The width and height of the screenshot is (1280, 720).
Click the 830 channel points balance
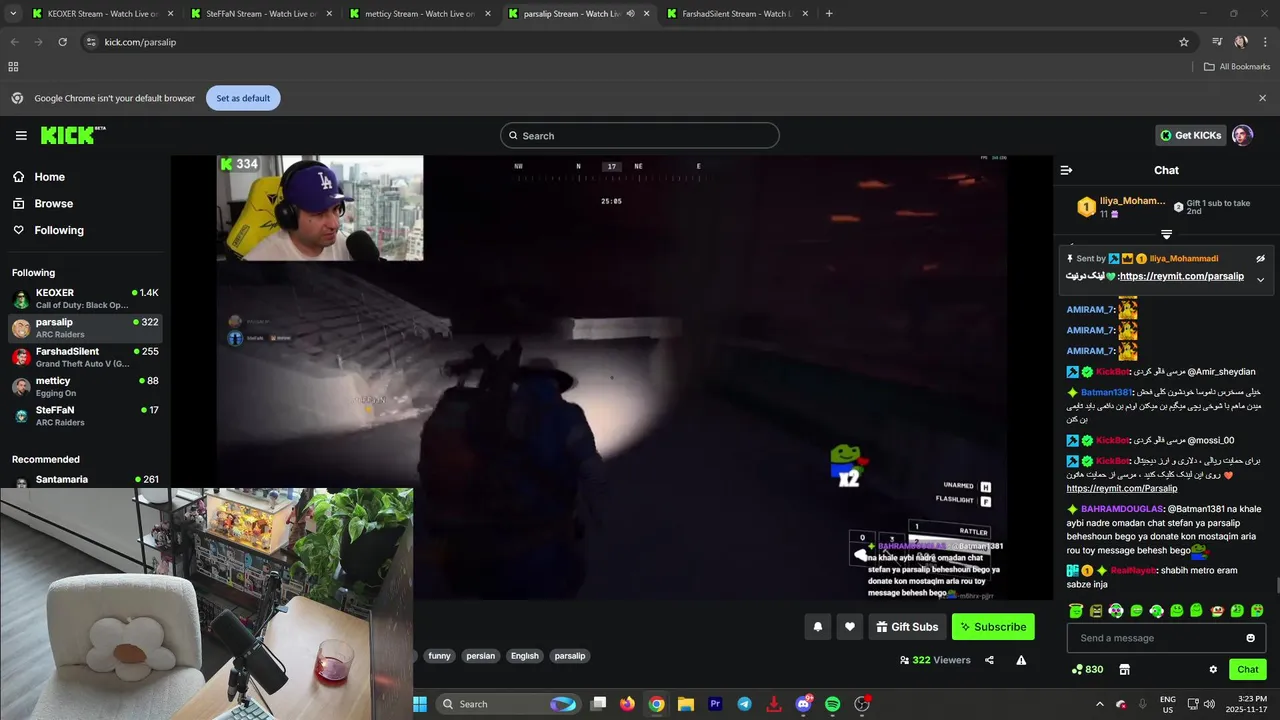(x=1087, y=670)
